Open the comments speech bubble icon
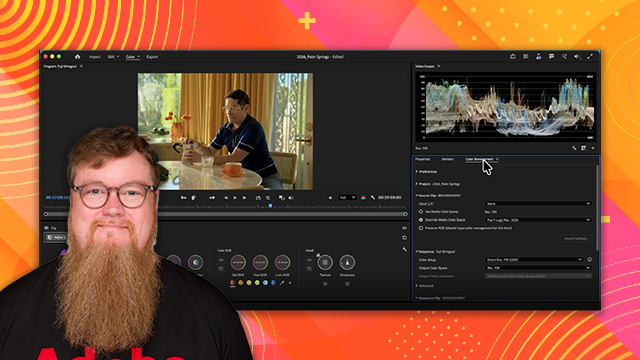Screen dimensions: 640x360 [x=551, y=57]
